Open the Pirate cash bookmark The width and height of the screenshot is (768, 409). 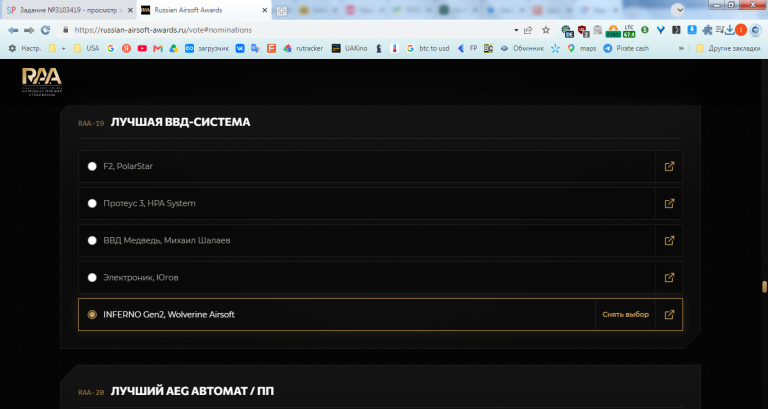[626, 48]
